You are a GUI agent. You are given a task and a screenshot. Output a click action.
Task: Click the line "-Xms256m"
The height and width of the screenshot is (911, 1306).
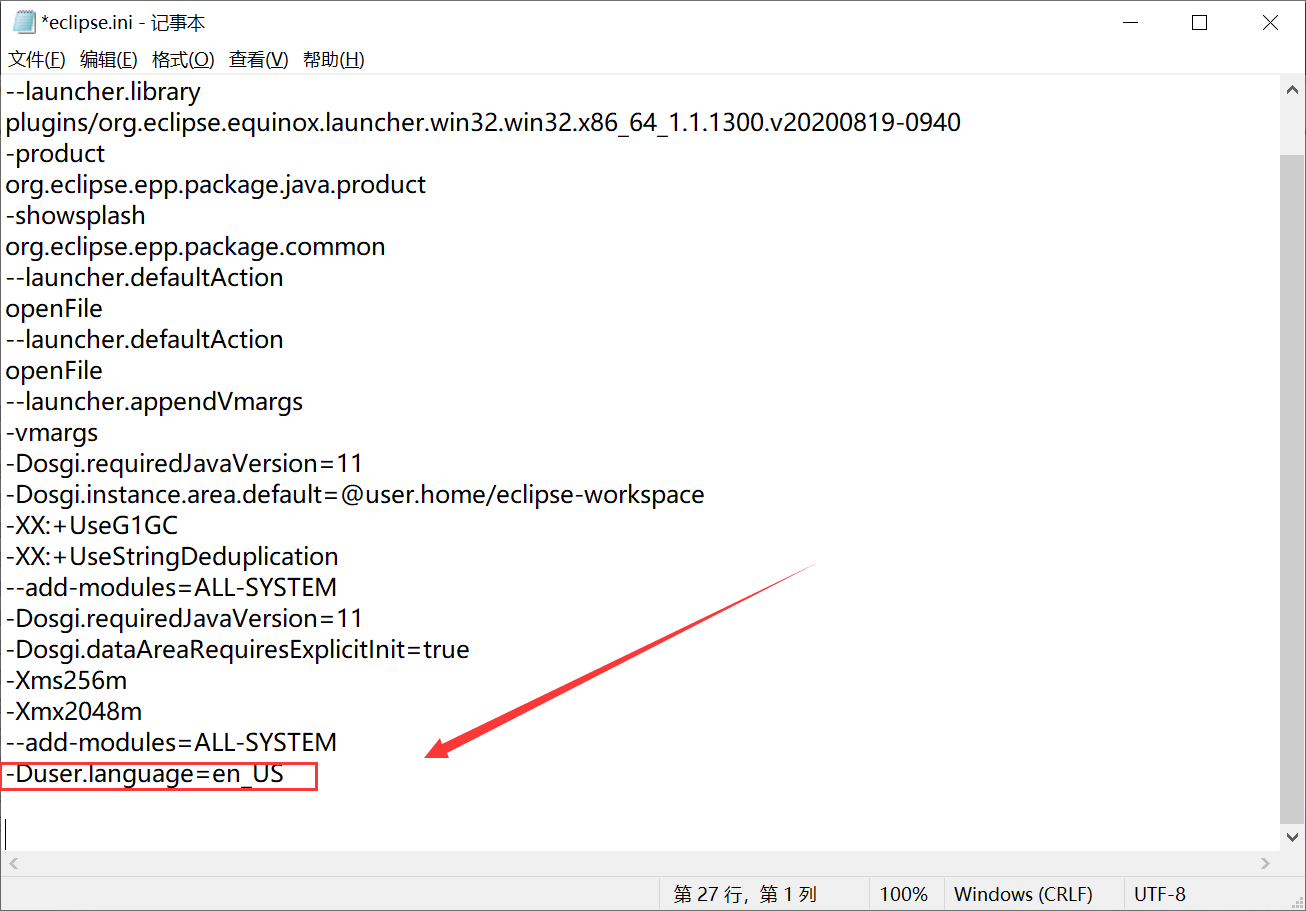(66, 681)
